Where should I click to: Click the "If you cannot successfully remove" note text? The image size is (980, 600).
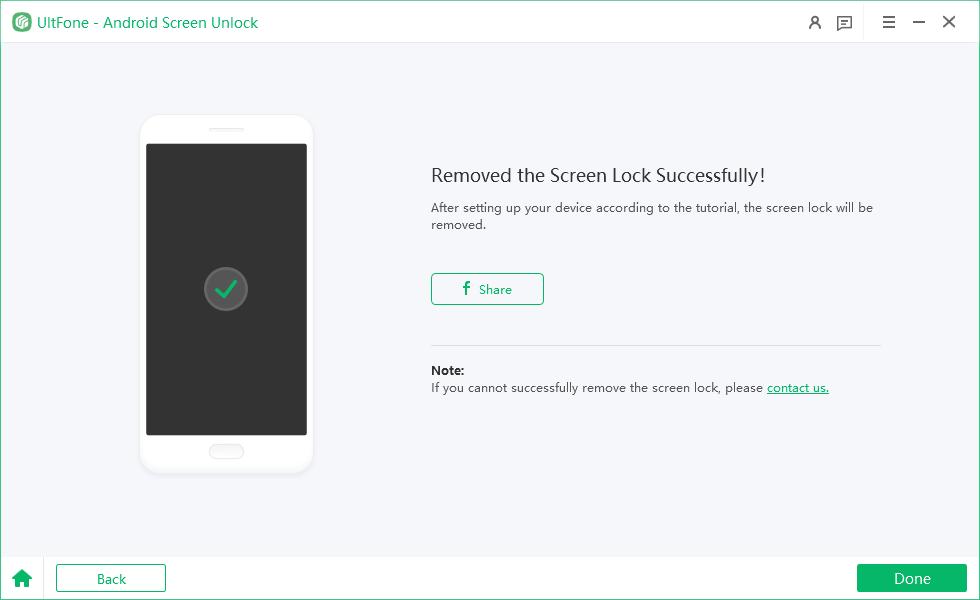597,388
